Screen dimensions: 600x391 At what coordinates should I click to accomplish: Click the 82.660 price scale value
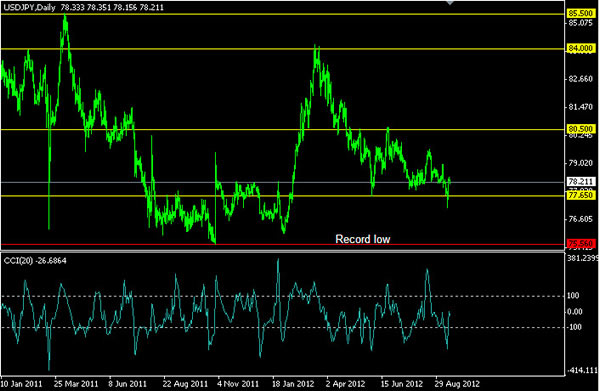point(580,79)
